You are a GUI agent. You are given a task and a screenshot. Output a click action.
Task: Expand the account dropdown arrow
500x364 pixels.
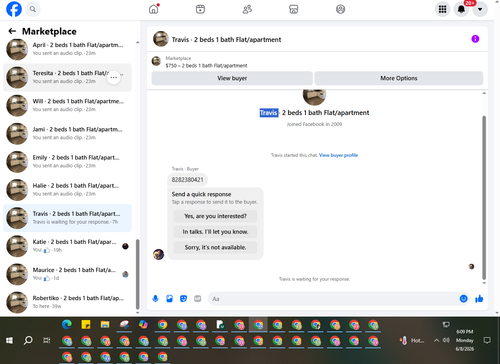click(x=480, y=9)
